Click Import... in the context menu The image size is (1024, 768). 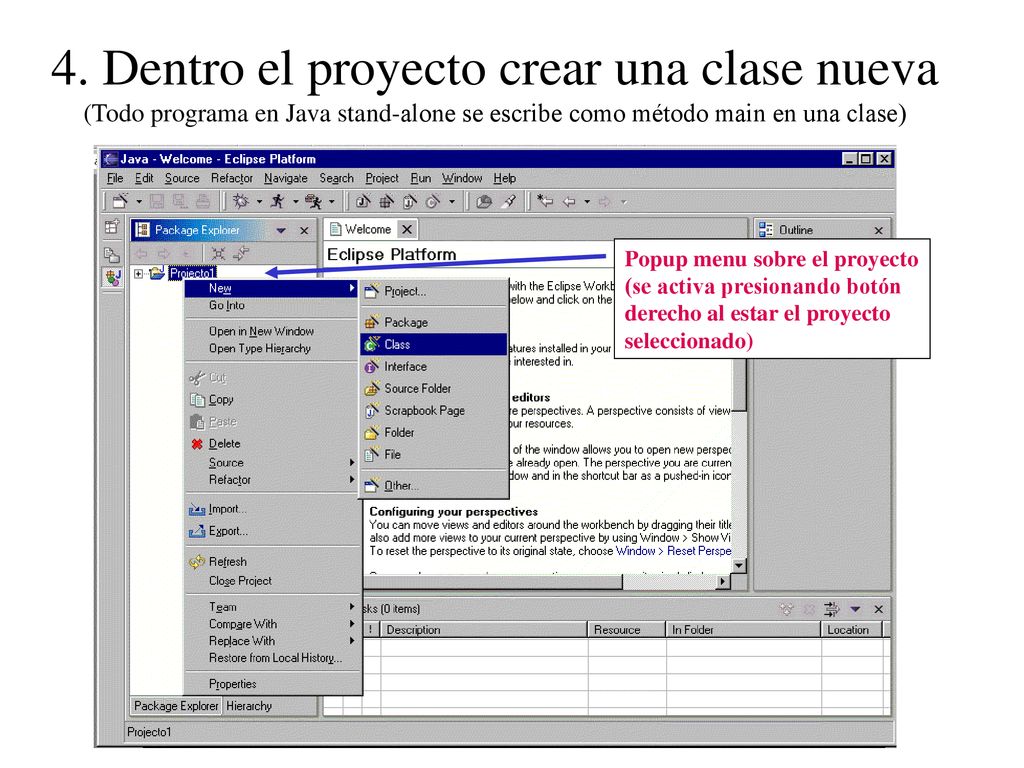coord(272,509)
